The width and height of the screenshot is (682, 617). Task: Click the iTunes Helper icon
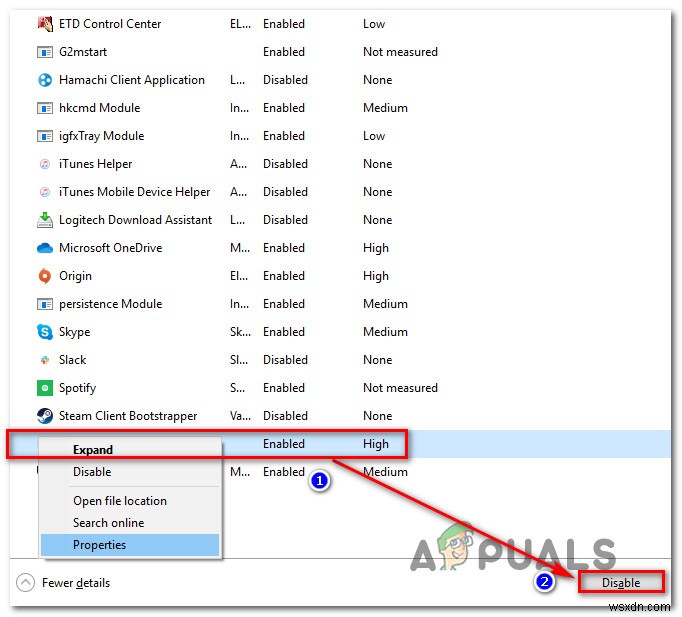tap(45, 164)
